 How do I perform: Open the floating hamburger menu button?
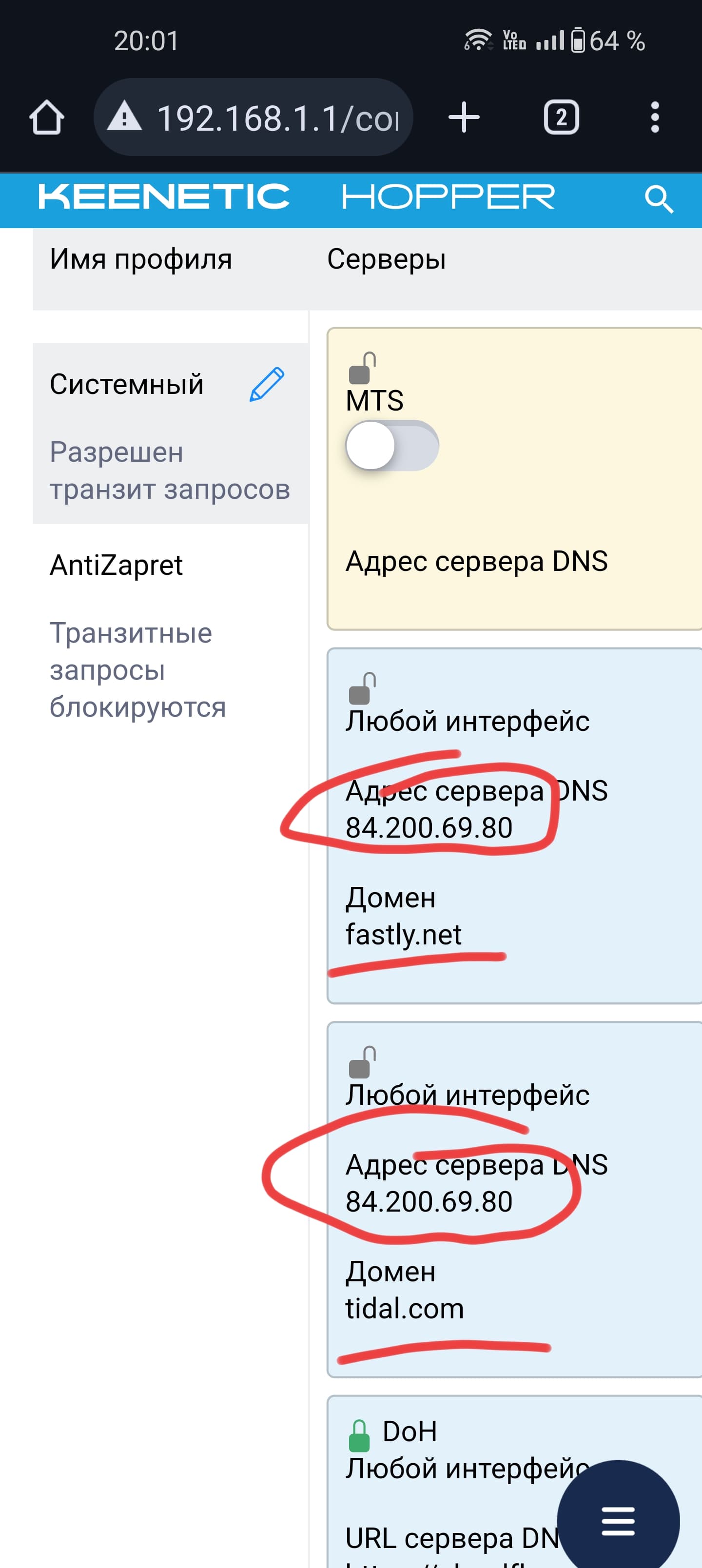(x=618, y=1521)
